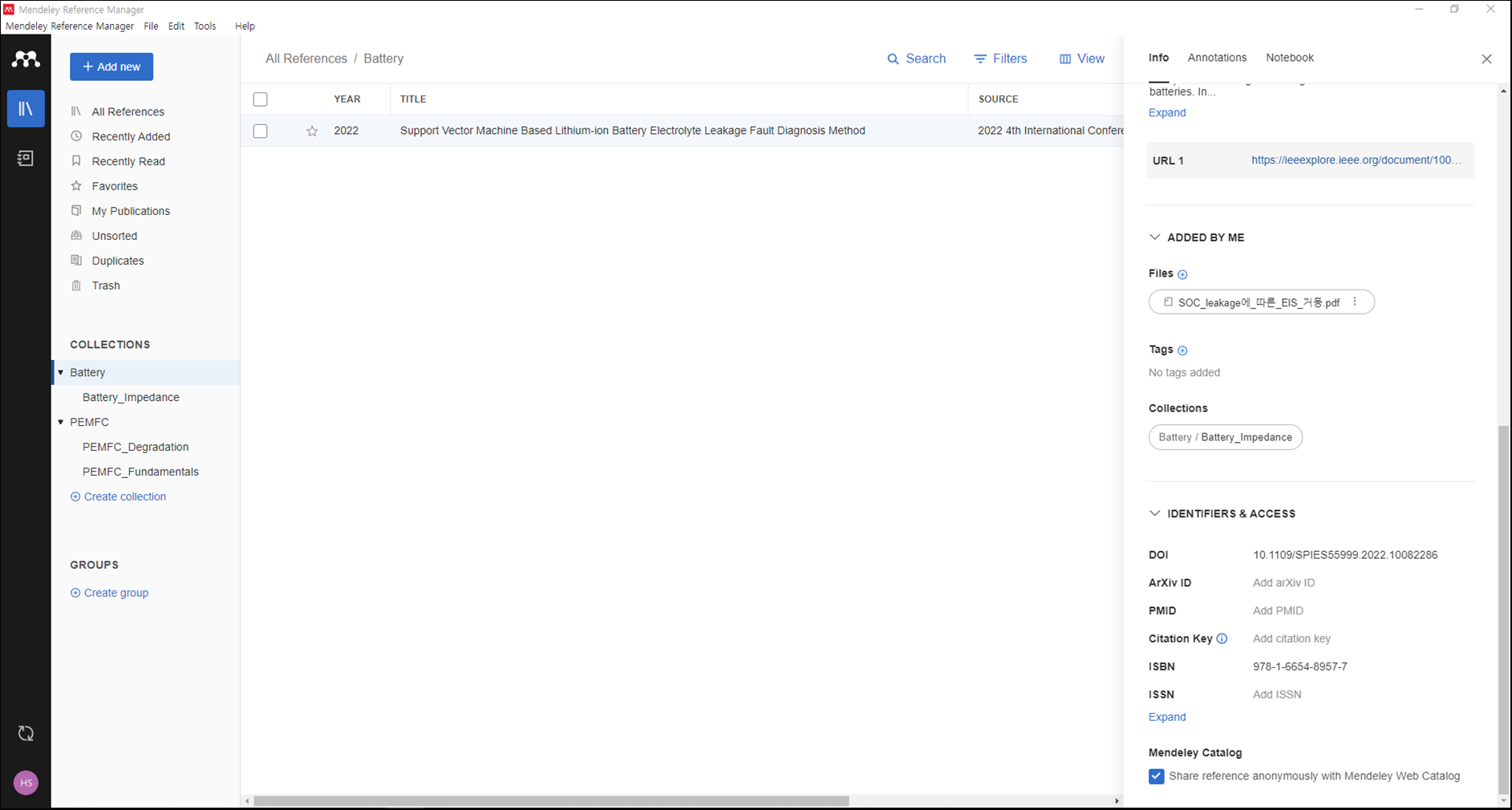Image resolution: width=1512 pixels, height=810 pixels.
Task: Switch to the Annotations tab
Action: (1217, 58)
